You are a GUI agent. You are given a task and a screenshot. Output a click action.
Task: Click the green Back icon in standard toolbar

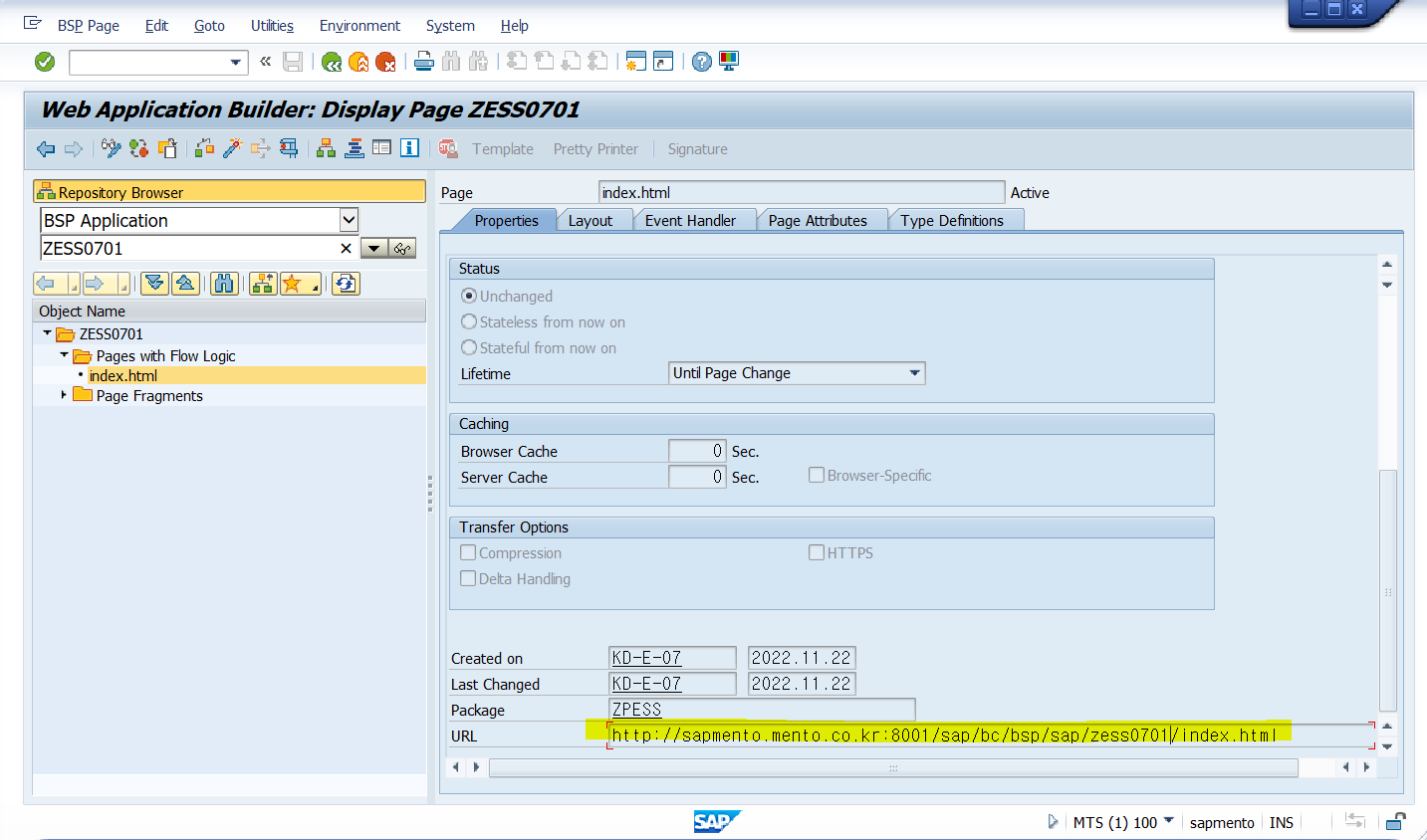[x=332, y=62]
